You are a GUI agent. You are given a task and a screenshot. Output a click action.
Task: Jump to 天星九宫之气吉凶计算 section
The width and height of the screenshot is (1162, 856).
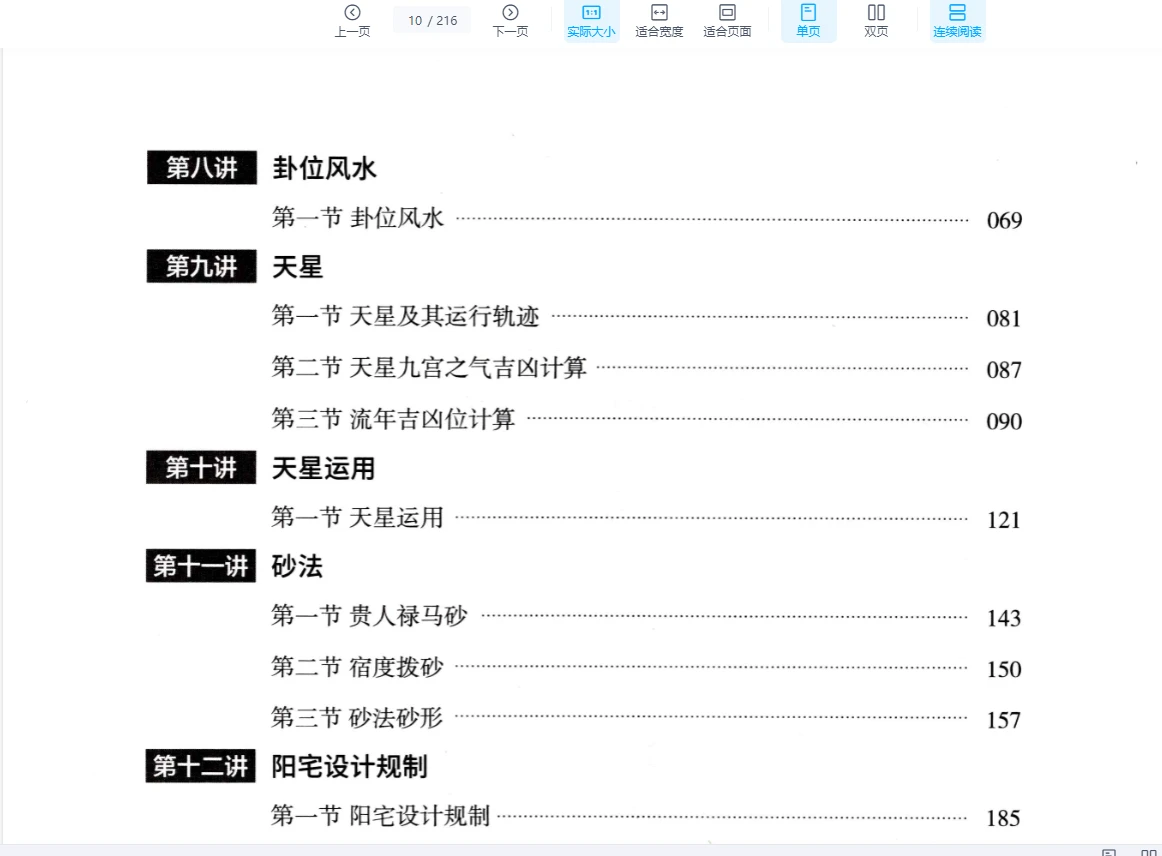(x=468, y=368)
